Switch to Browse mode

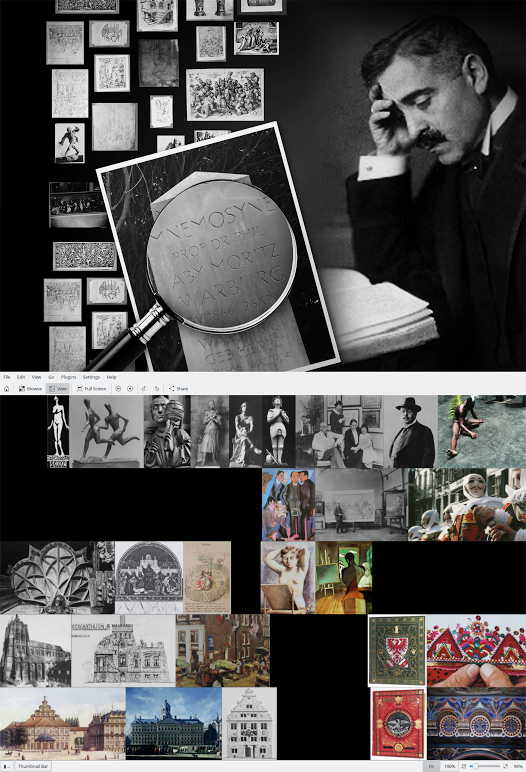[x=30, y=389]
